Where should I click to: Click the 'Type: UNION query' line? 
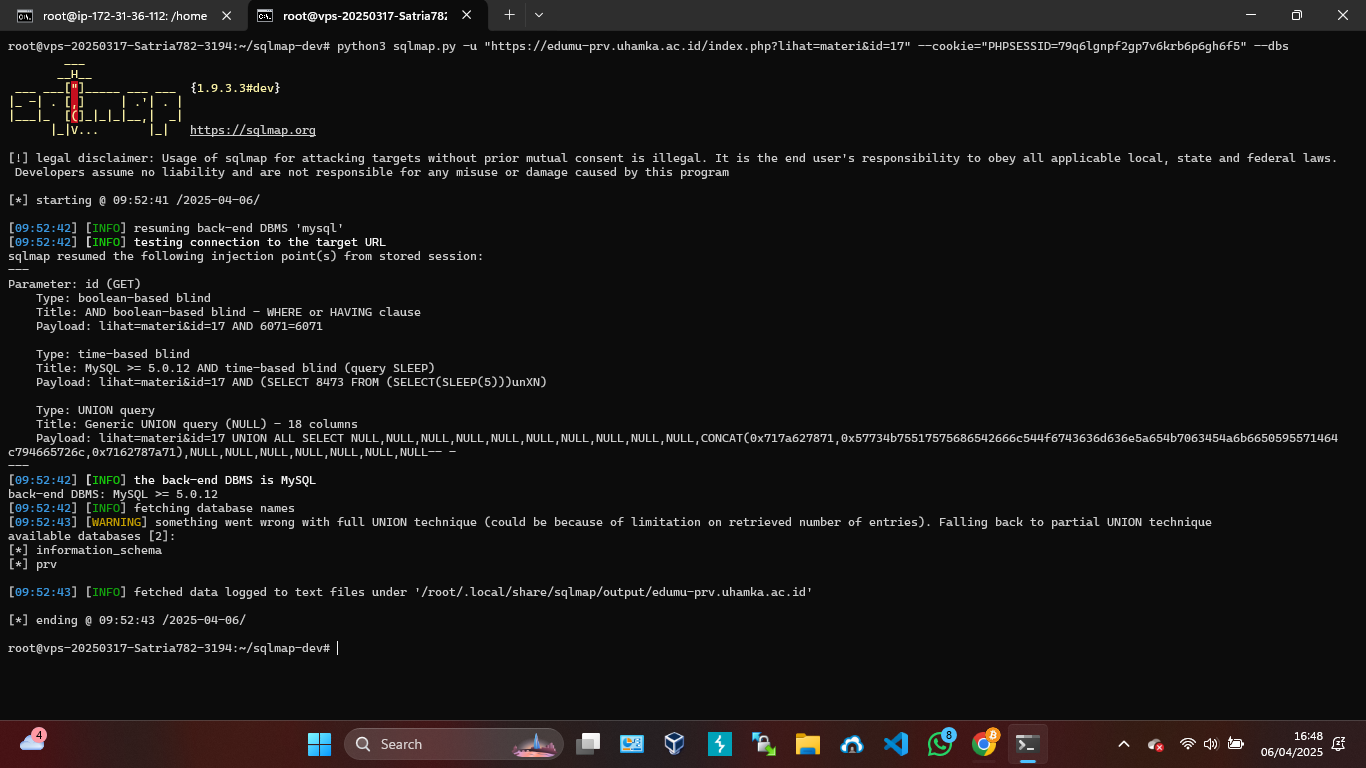coord(95,410)
